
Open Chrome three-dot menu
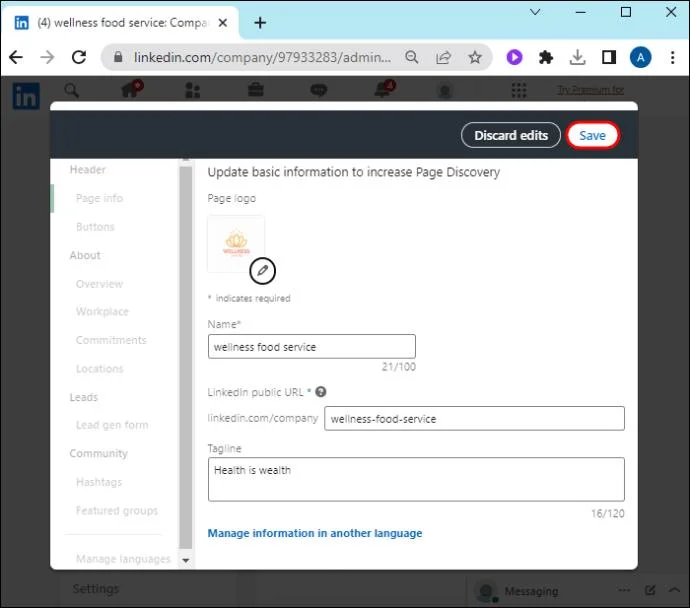click(x=672, y=57)
